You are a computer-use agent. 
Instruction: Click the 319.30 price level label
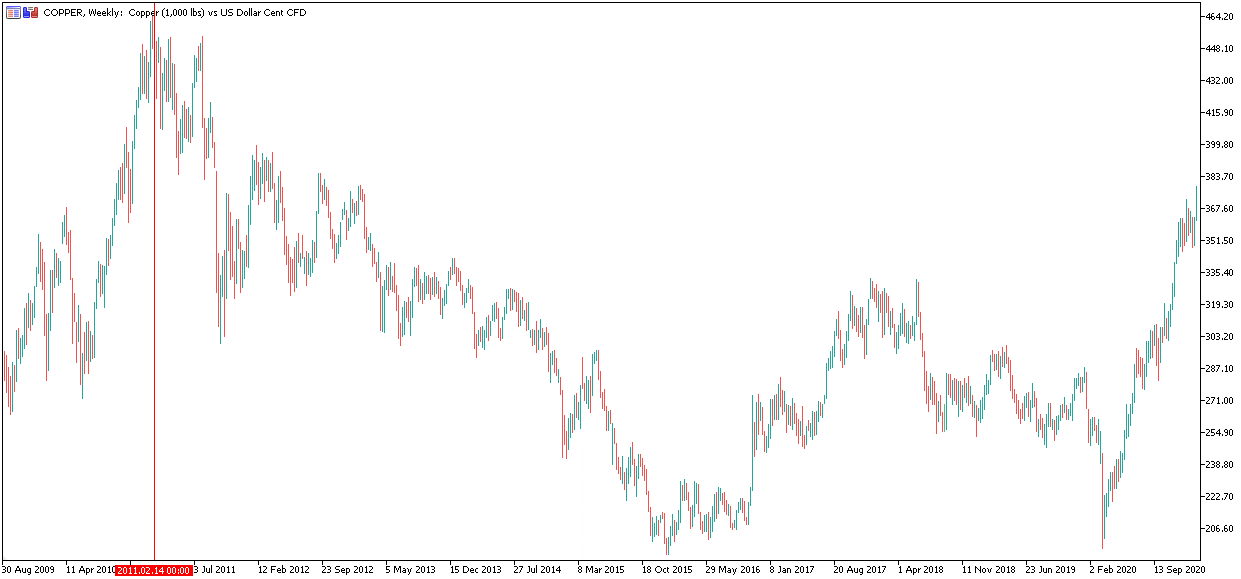click(1221, 305)
